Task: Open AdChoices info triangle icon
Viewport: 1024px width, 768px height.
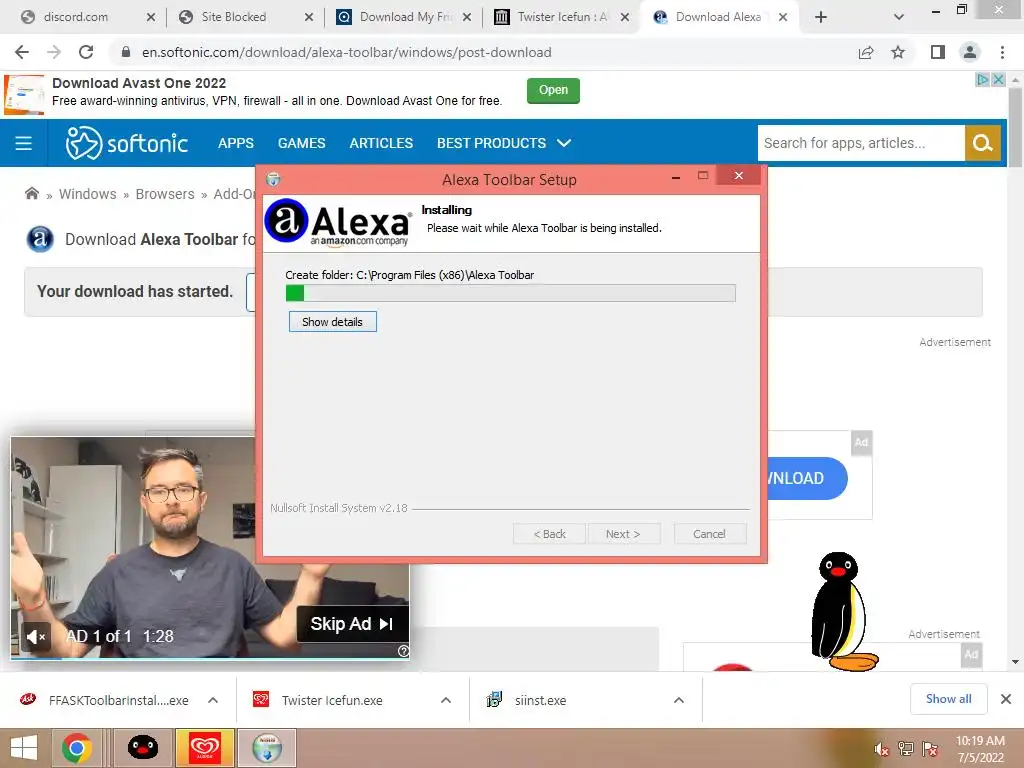Action: click(982, 80)
